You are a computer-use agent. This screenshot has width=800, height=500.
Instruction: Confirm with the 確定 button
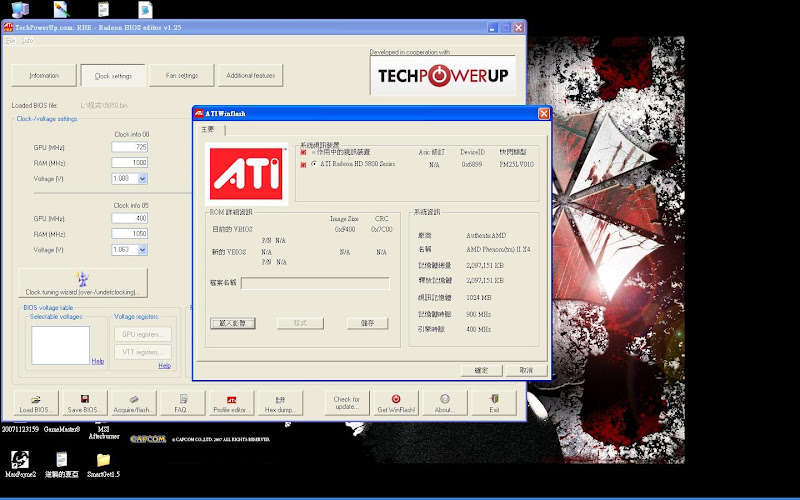tap(481, 370)
